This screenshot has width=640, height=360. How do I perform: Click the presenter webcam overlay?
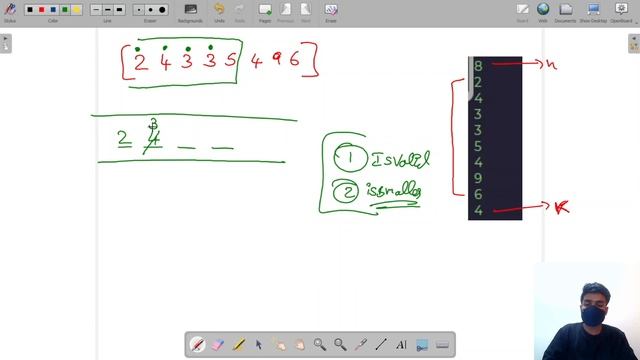[x=587, y=312]
